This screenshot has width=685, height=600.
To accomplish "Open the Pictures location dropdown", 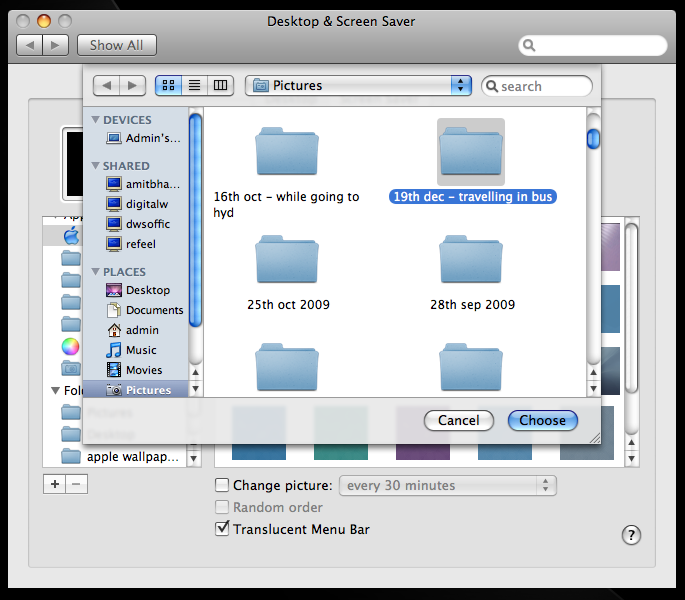I will 358,86.
